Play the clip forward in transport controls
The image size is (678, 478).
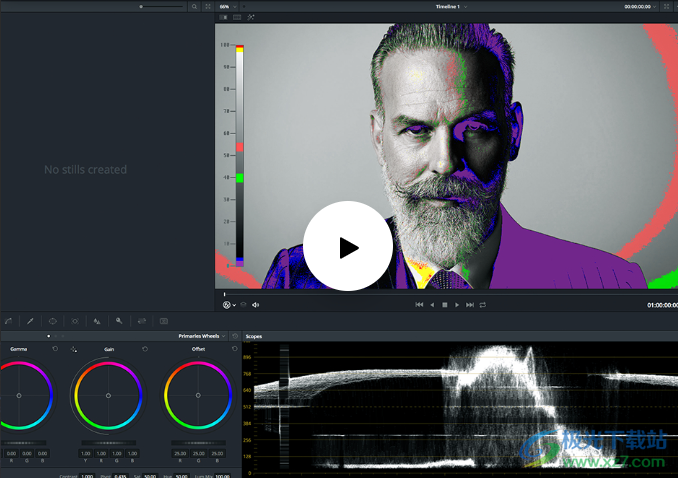(x=457, y=305)
